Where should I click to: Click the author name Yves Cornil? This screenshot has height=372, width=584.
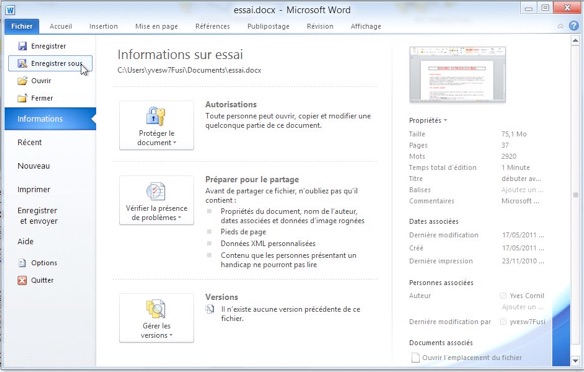pos(527,296)
